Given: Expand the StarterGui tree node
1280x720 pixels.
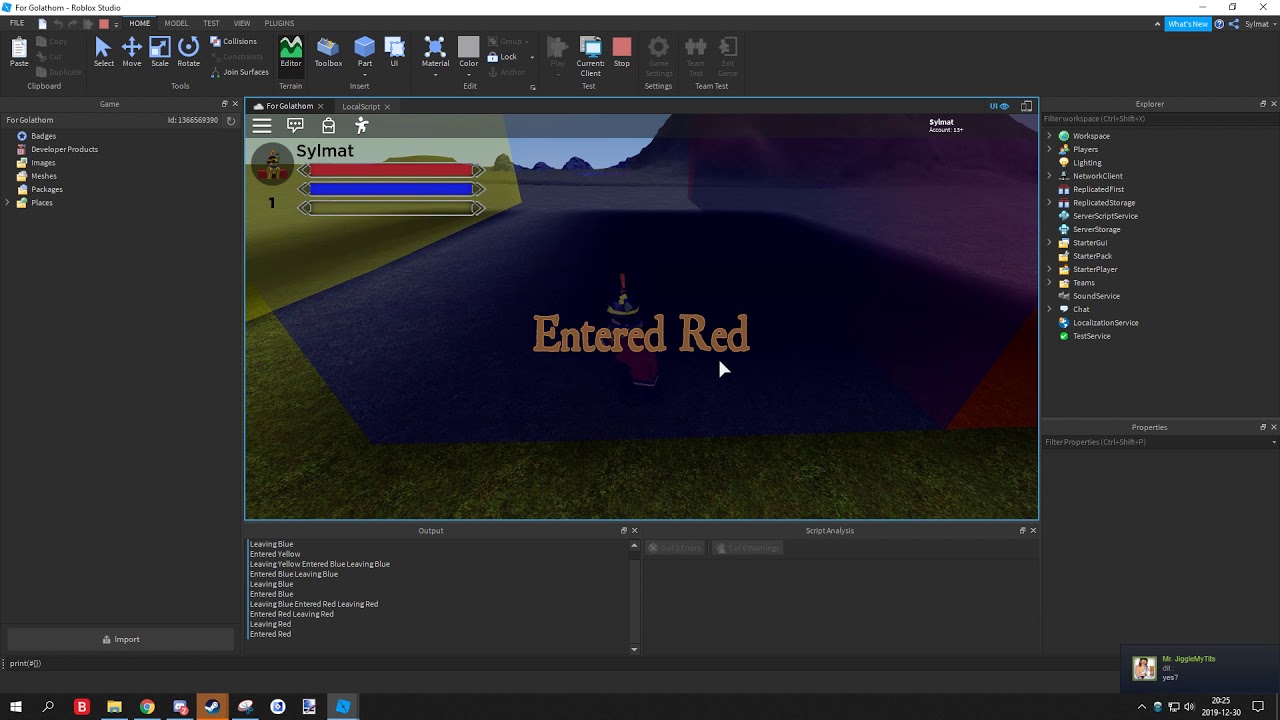Looking at the screenshot, I should click(x=1049, y=243).
